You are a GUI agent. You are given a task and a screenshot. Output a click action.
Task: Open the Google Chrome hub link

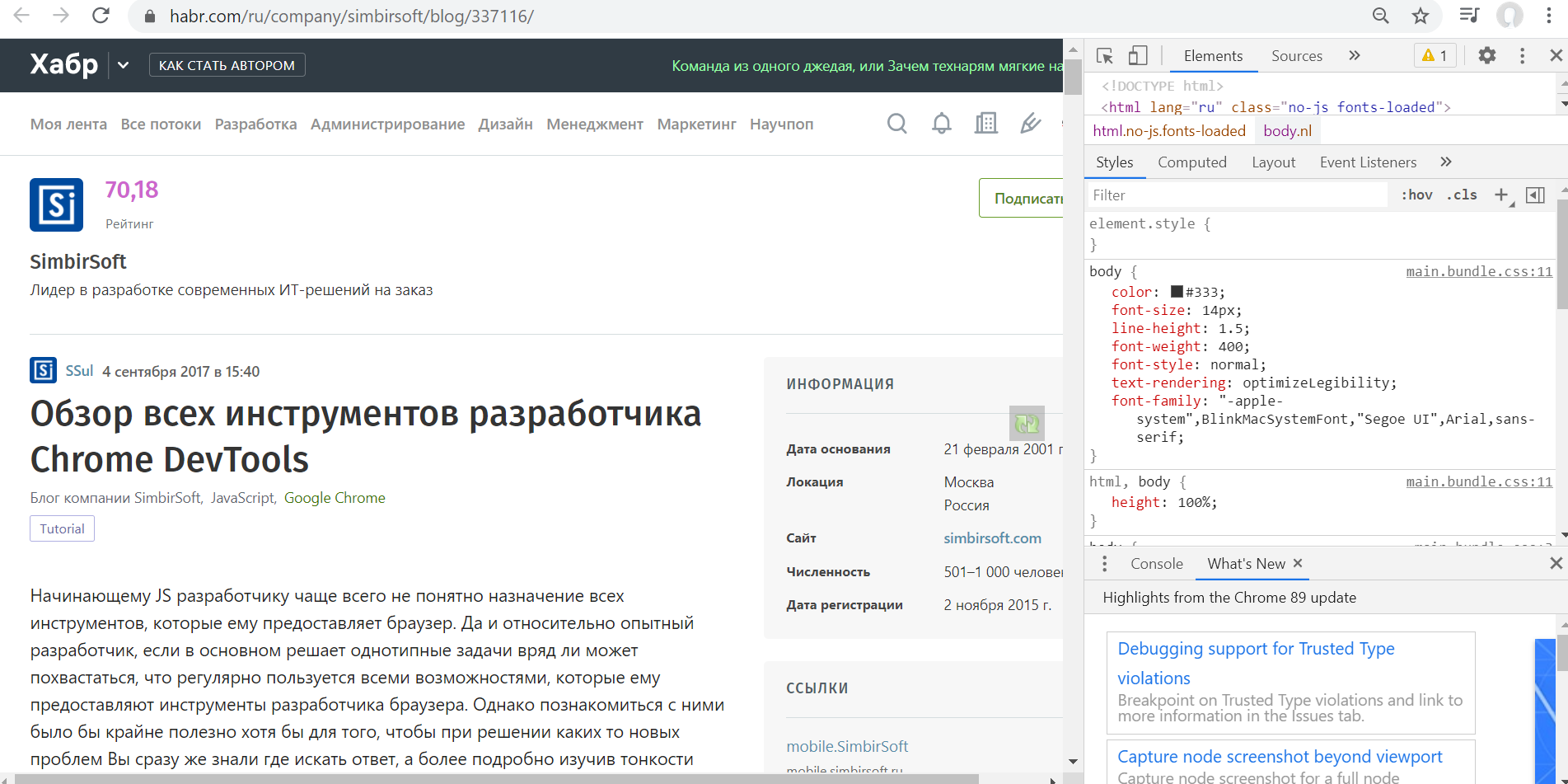click(x=335, y=498)
